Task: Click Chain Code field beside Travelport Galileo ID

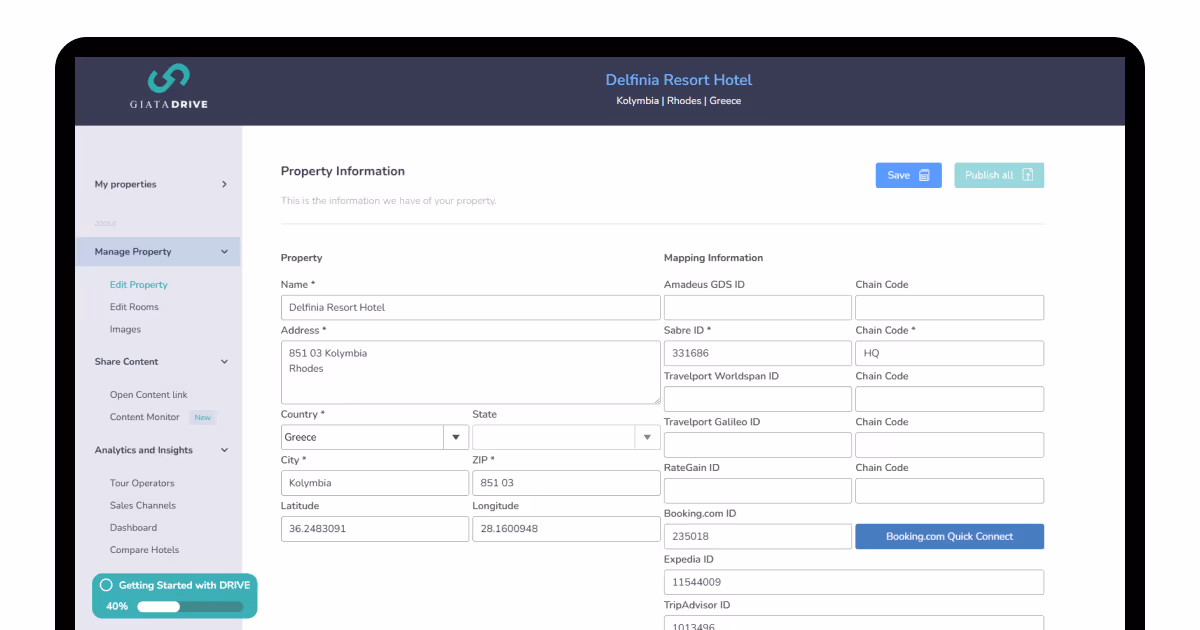Action: coord(949,445)
